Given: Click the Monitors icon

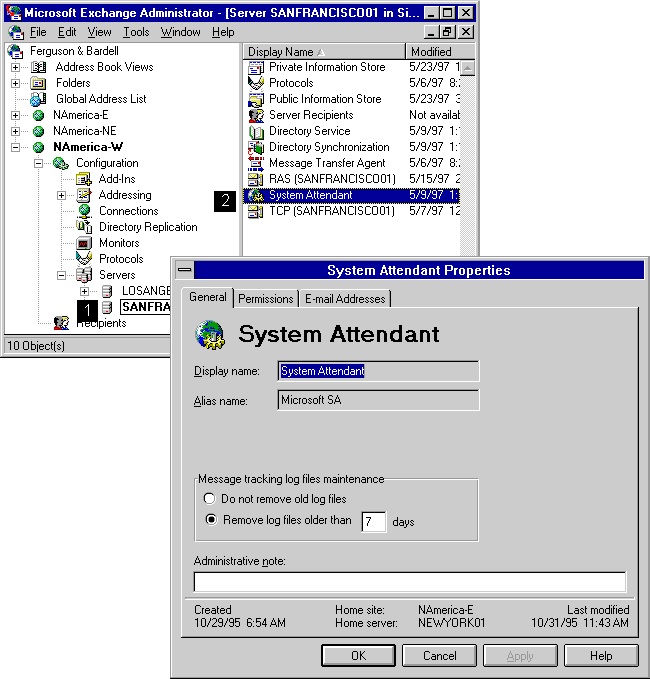Looking at the screenshot, I should (84, 243).
